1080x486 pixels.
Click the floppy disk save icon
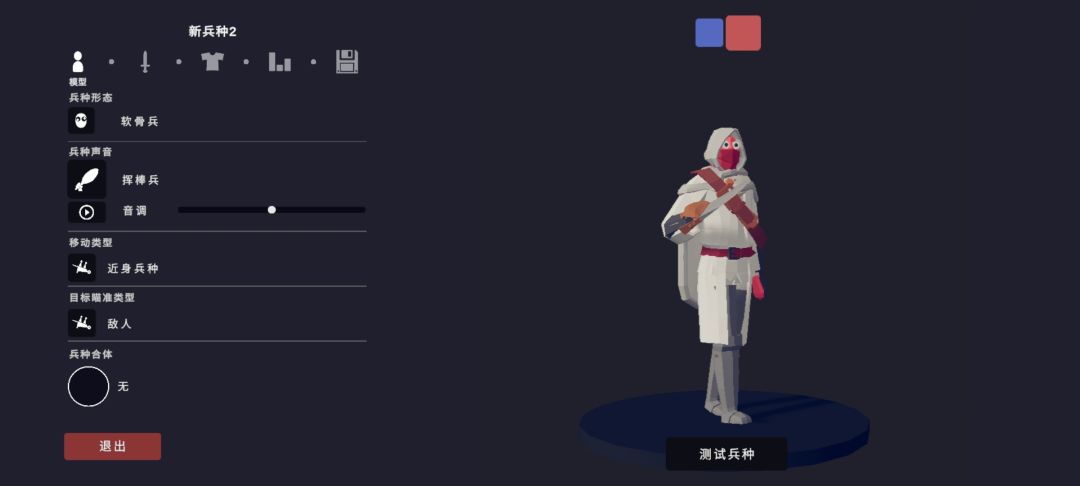pos(346,62)
